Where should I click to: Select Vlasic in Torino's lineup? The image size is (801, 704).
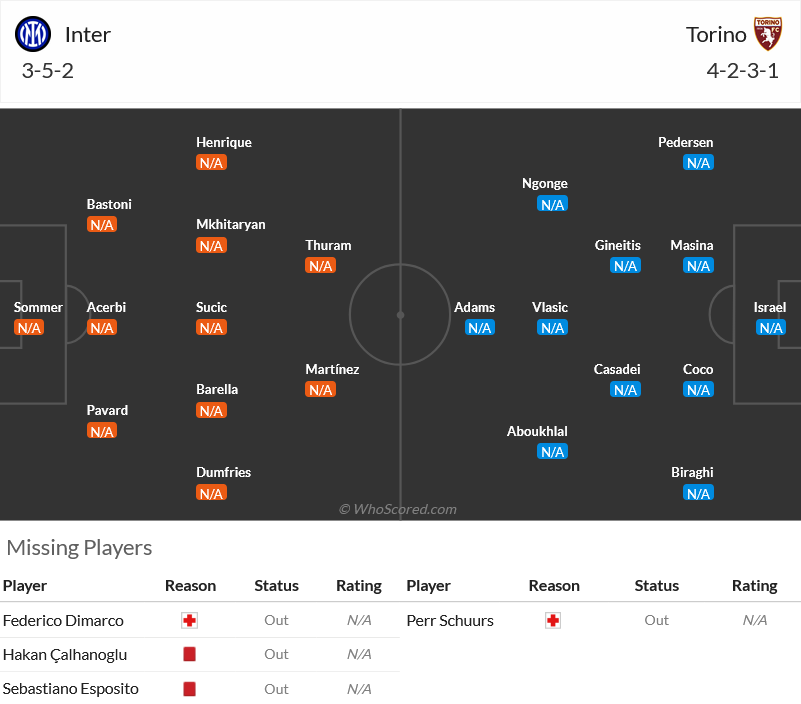pyautogui.click(x=550, y=308)
